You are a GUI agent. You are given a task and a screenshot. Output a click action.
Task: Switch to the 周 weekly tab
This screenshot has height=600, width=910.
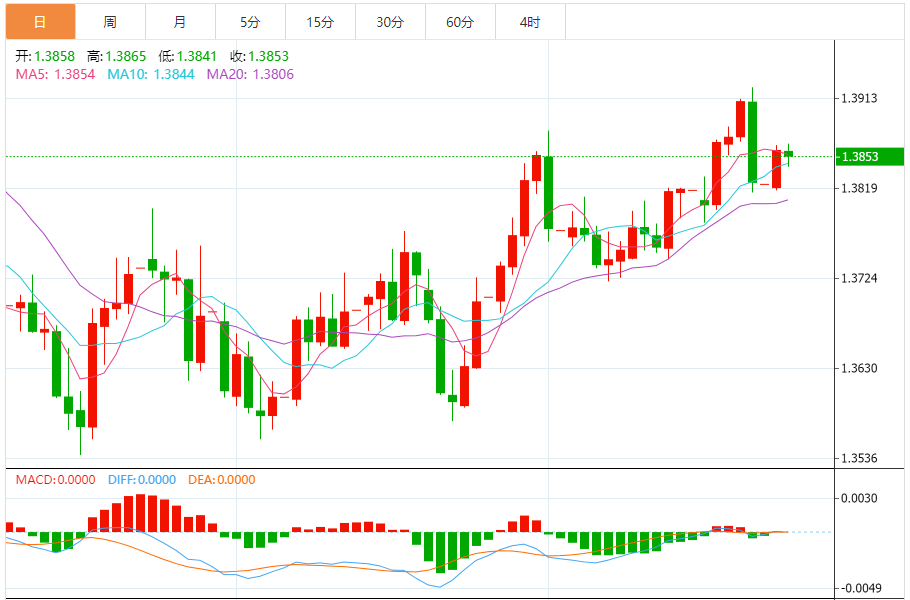[x=110, y=22]
